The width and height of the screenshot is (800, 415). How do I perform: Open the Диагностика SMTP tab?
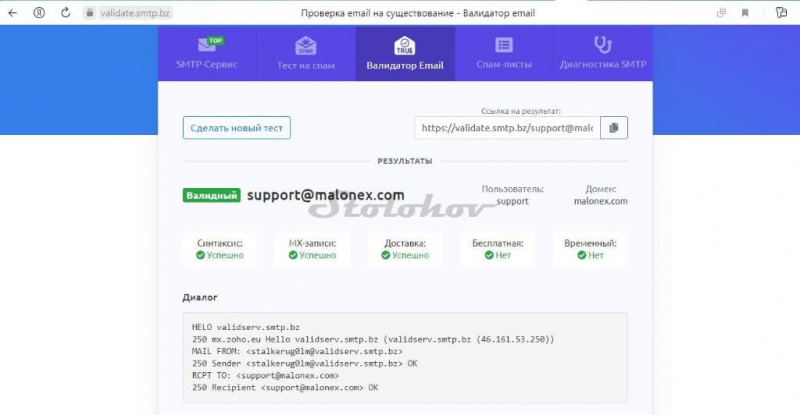click(x=603, y=53)
